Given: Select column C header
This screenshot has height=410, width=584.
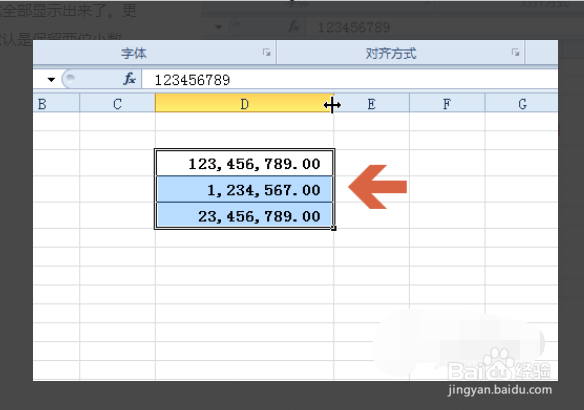Looking at the screenshot, I should pyautogui.click(x=117, y=104).
